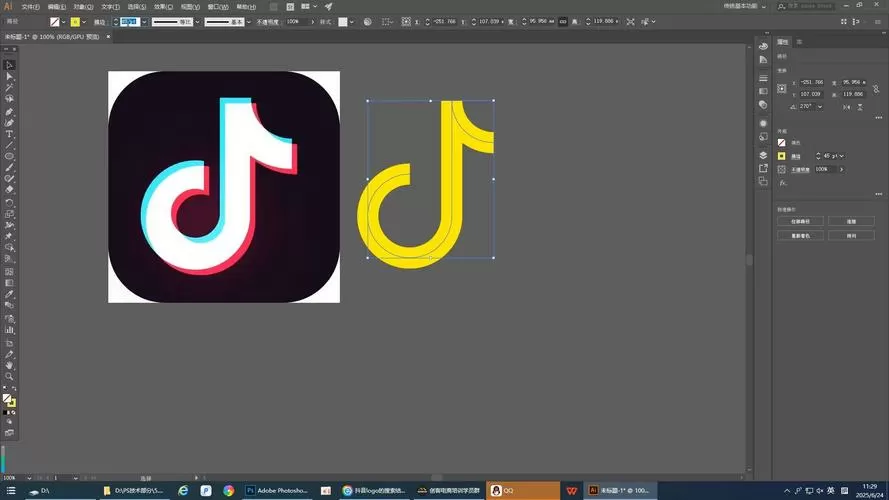Open the rotation angle 270° dropdown
889x500 pixels.
[x=820, y=107]
